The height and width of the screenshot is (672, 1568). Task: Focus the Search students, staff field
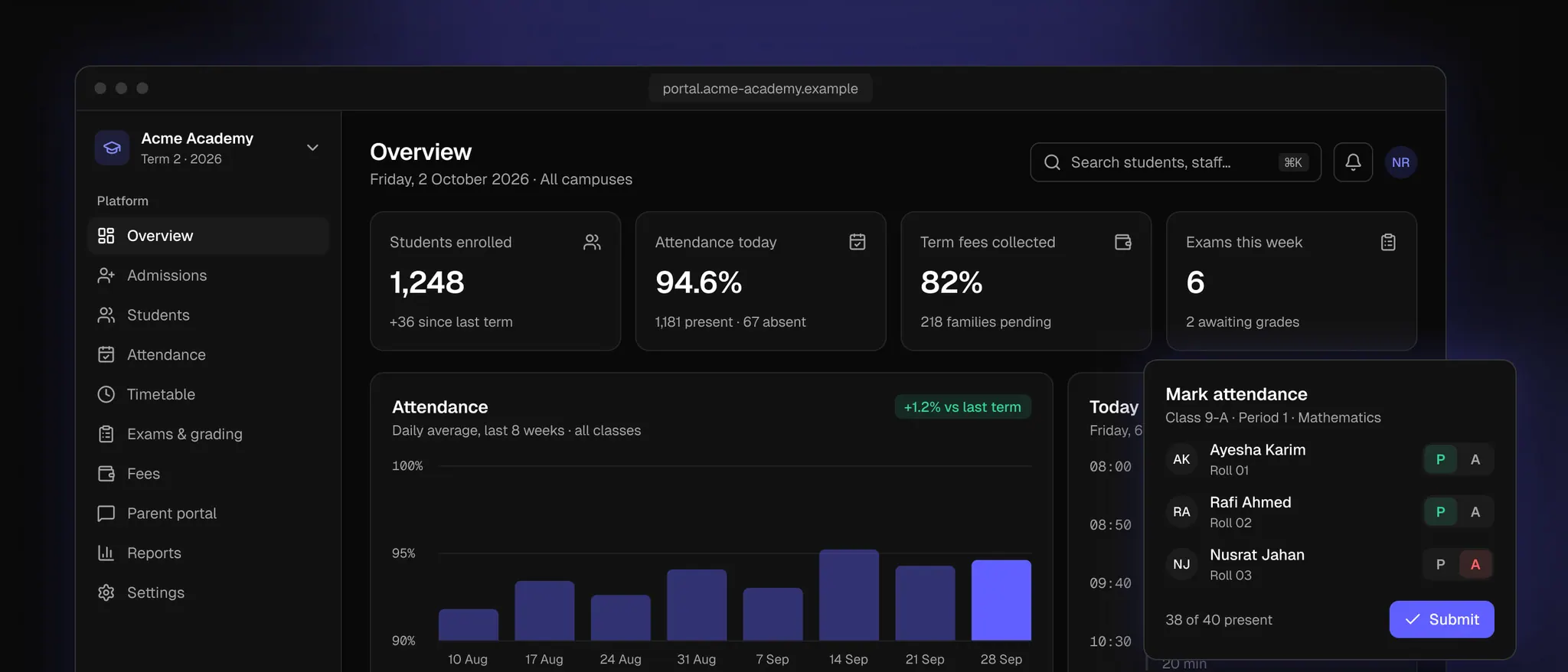pos(1175,162)
